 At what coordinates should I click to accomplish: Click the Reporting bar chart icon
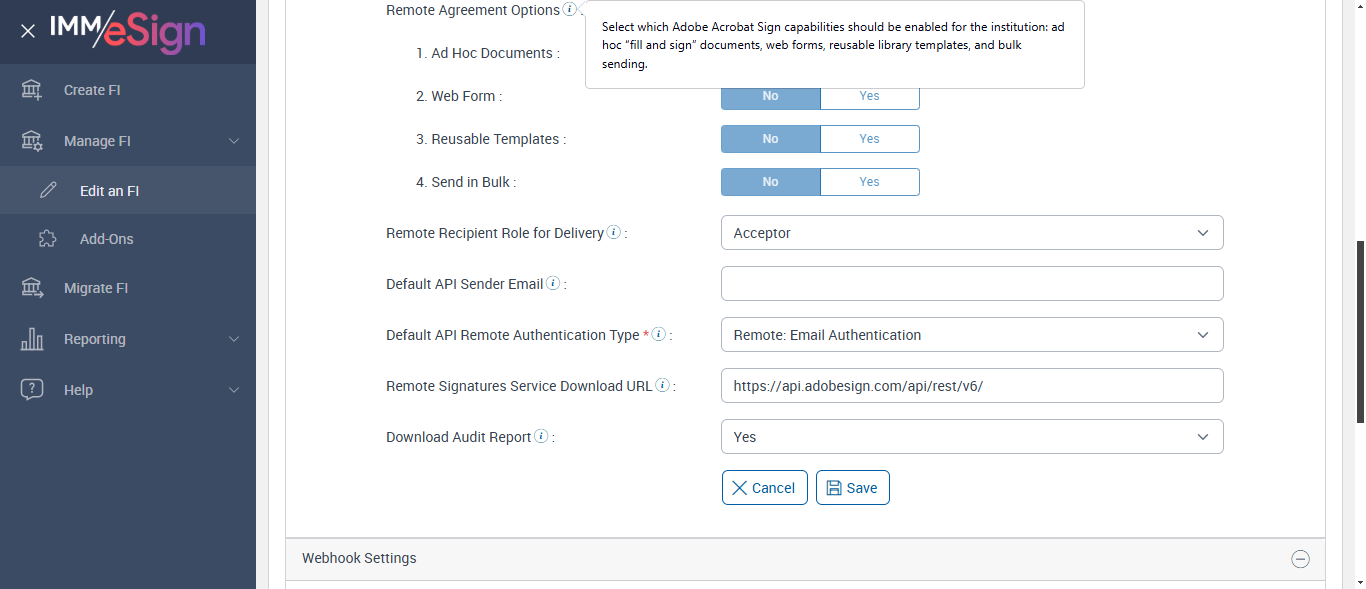click(x=32, y=339)
